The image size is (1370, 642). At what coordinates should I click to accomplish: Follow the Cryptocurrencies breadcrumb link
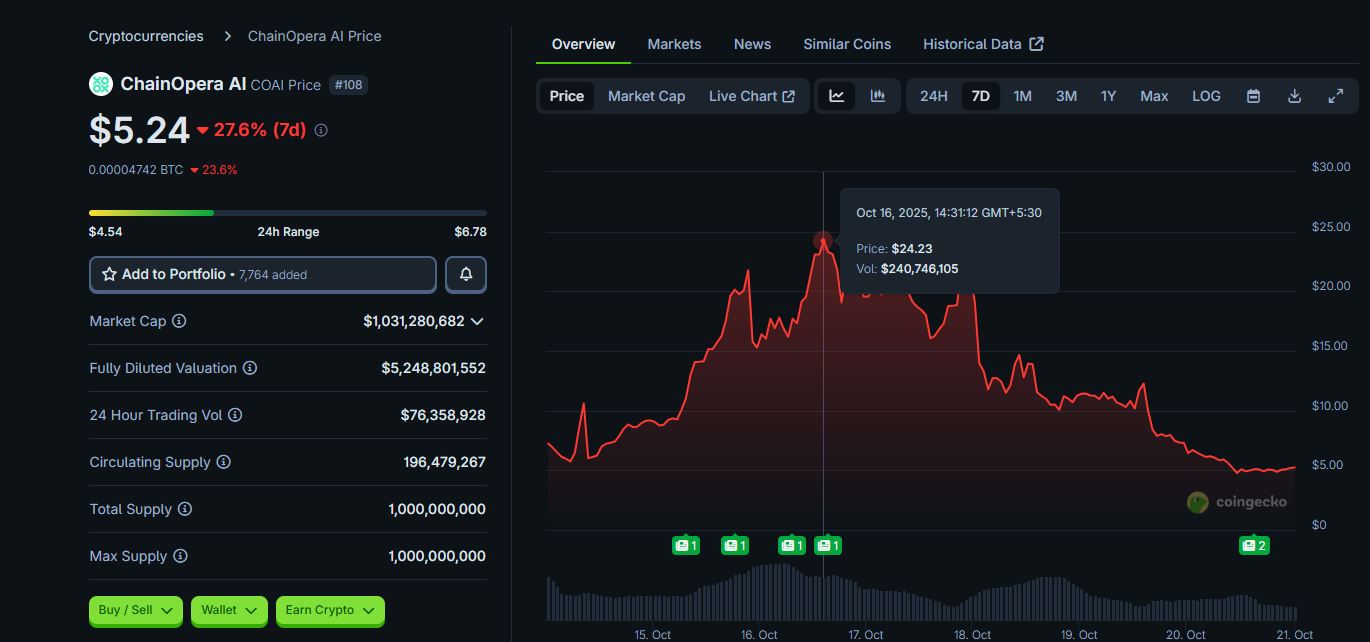tap(146, 36)
